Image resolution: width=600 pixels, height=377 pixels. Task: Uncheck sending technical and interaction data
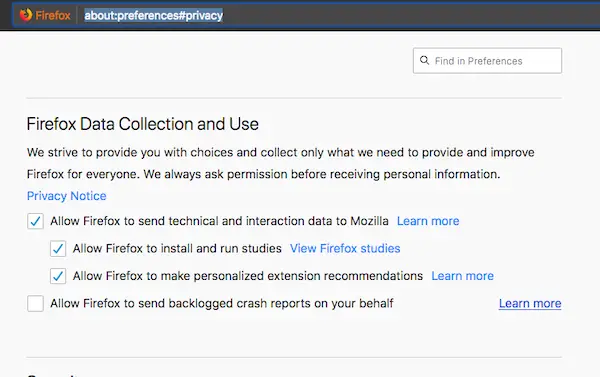35,221
